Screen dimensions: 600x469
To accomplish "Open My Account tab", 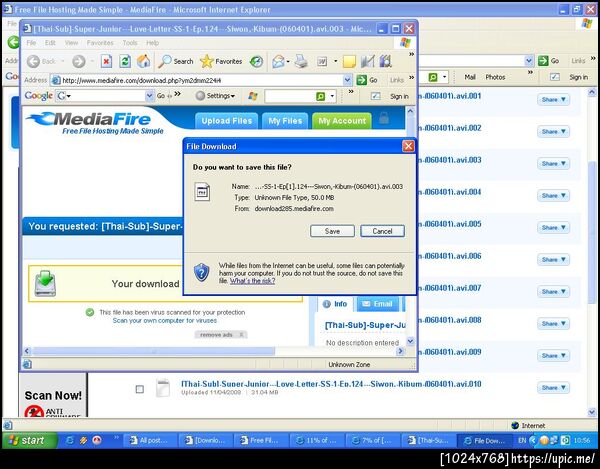I will click(342, 121).
